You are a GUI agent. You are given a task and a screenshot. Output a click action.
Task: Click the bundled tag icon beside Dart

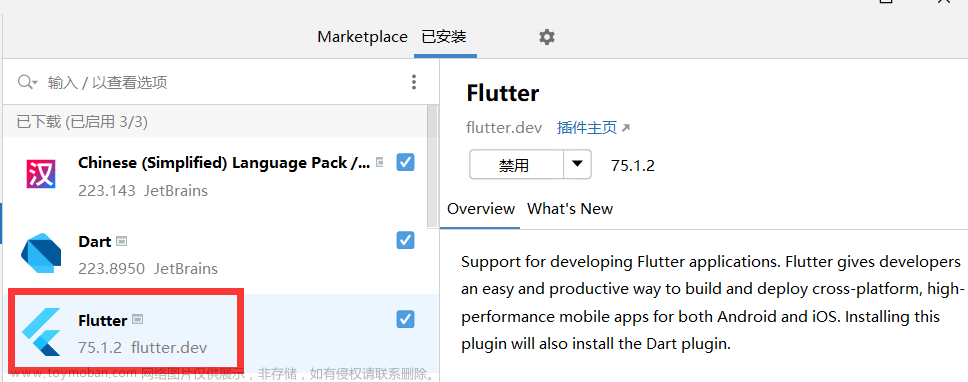122,241
